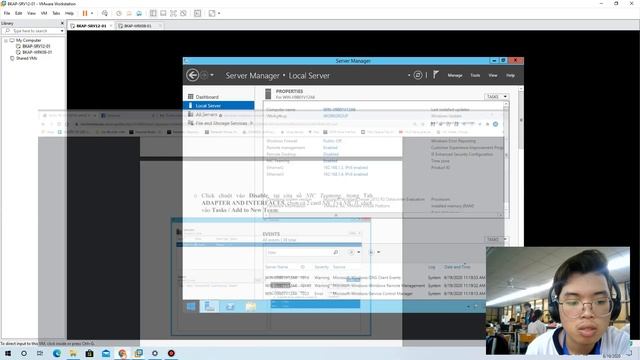Open Microsoft Store from taskbar

(x=89, y=353)
